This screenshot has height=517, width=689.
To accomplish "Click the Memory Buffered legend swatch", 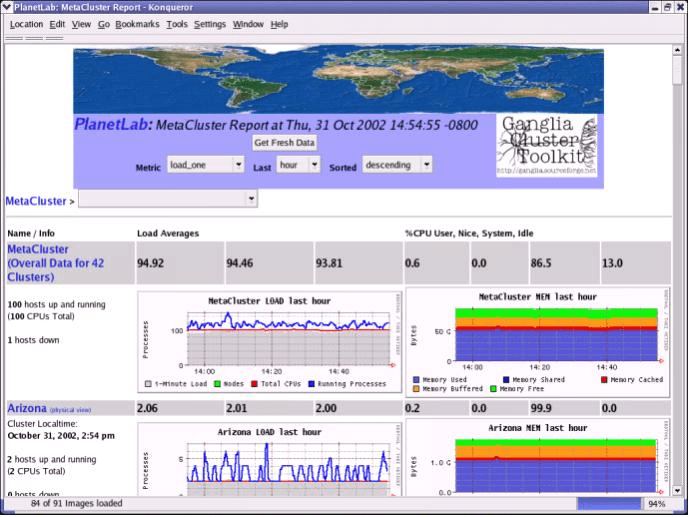I will pos(416,389).
